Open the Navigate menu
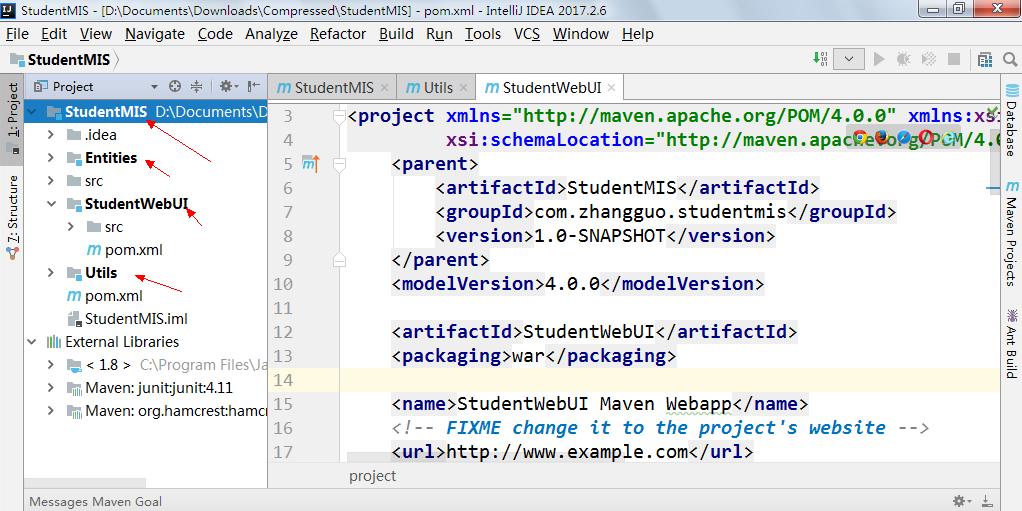1022x511 pixels. tap(154, 34)
